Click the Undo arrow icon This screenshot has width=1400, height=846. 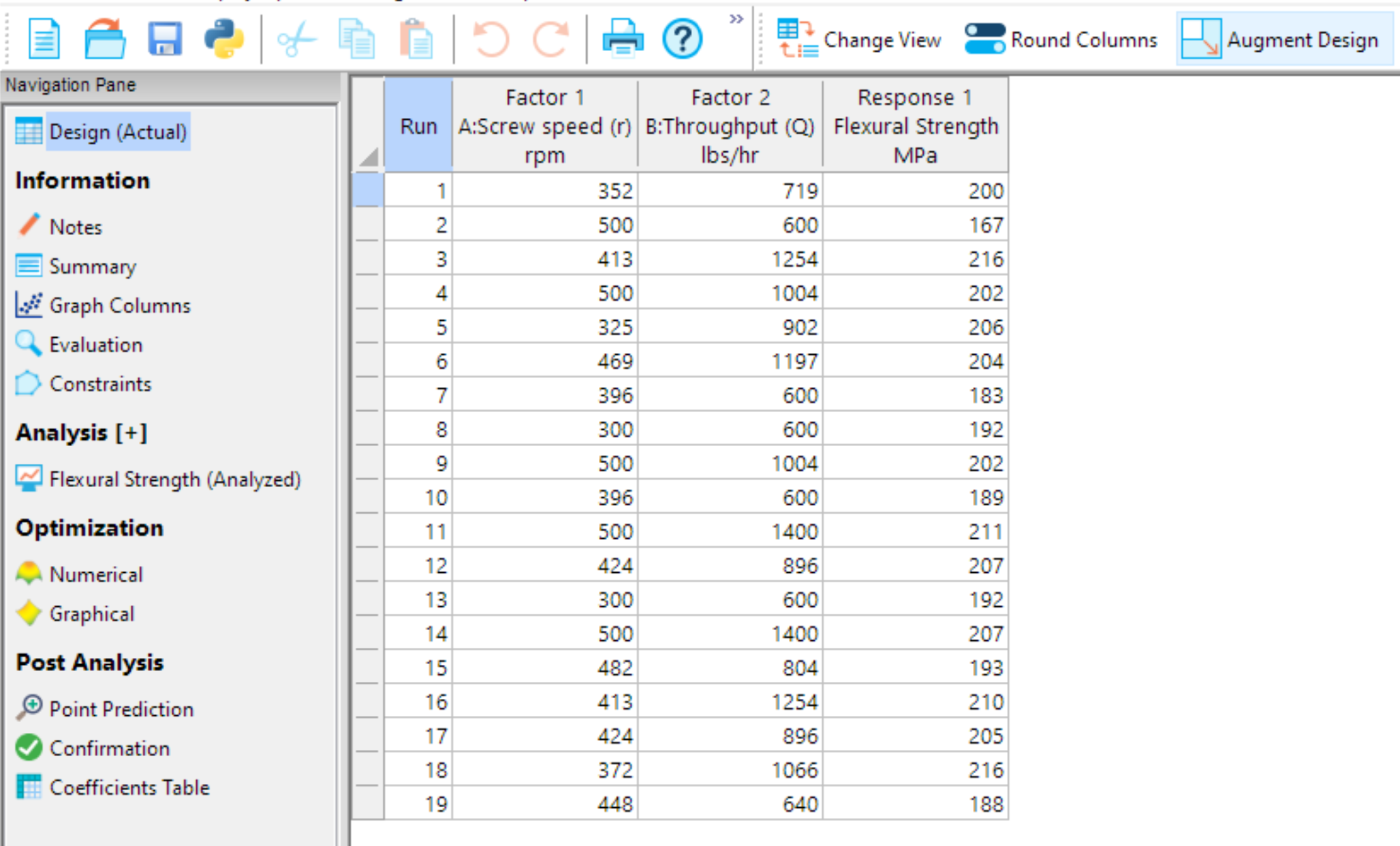pos(491,39)
